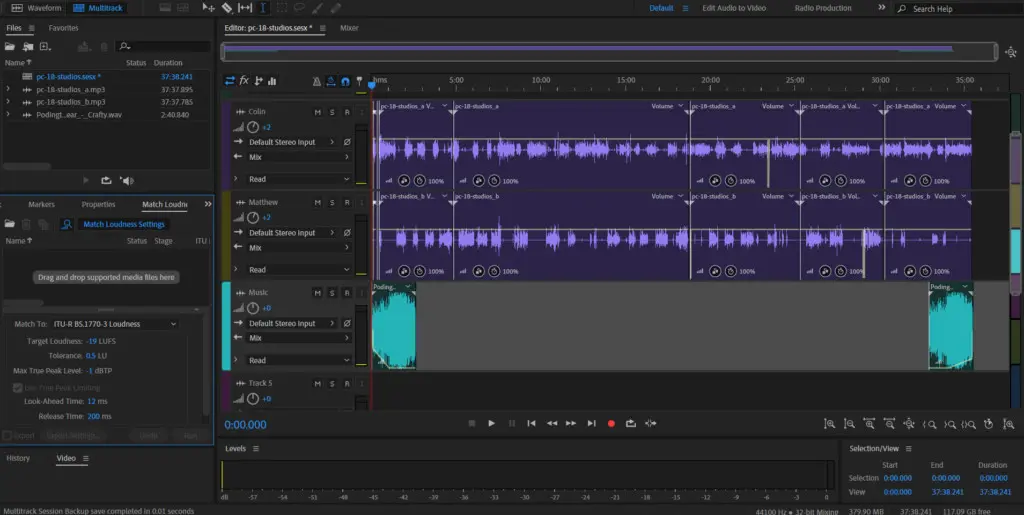Viewport: 1024px width, 515px height.
Task: Toggle the fx effects view in editor
Action: point(244,81)
